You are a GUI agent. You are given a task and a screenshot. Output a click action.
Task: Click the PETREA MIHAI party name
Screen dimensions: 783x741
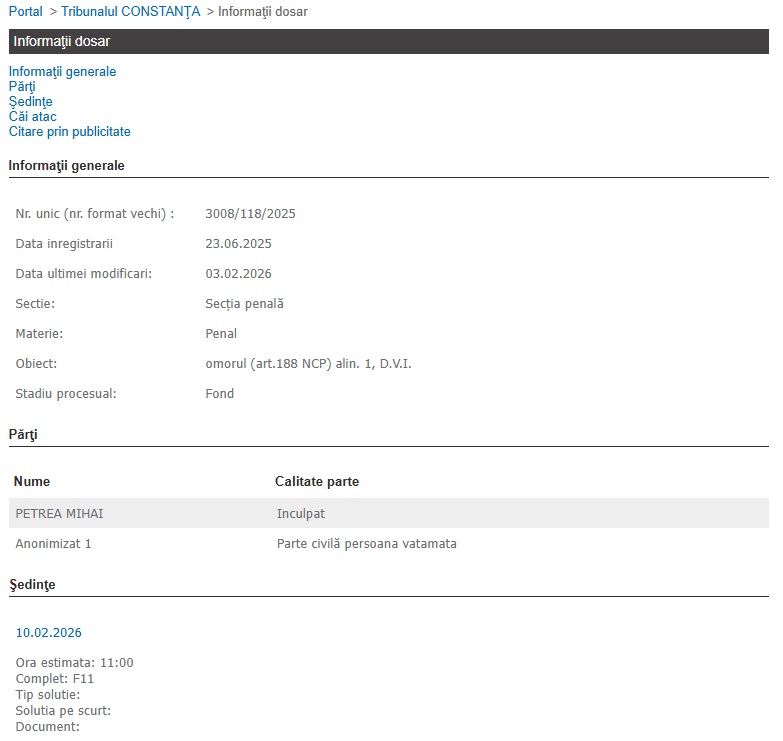59,514
